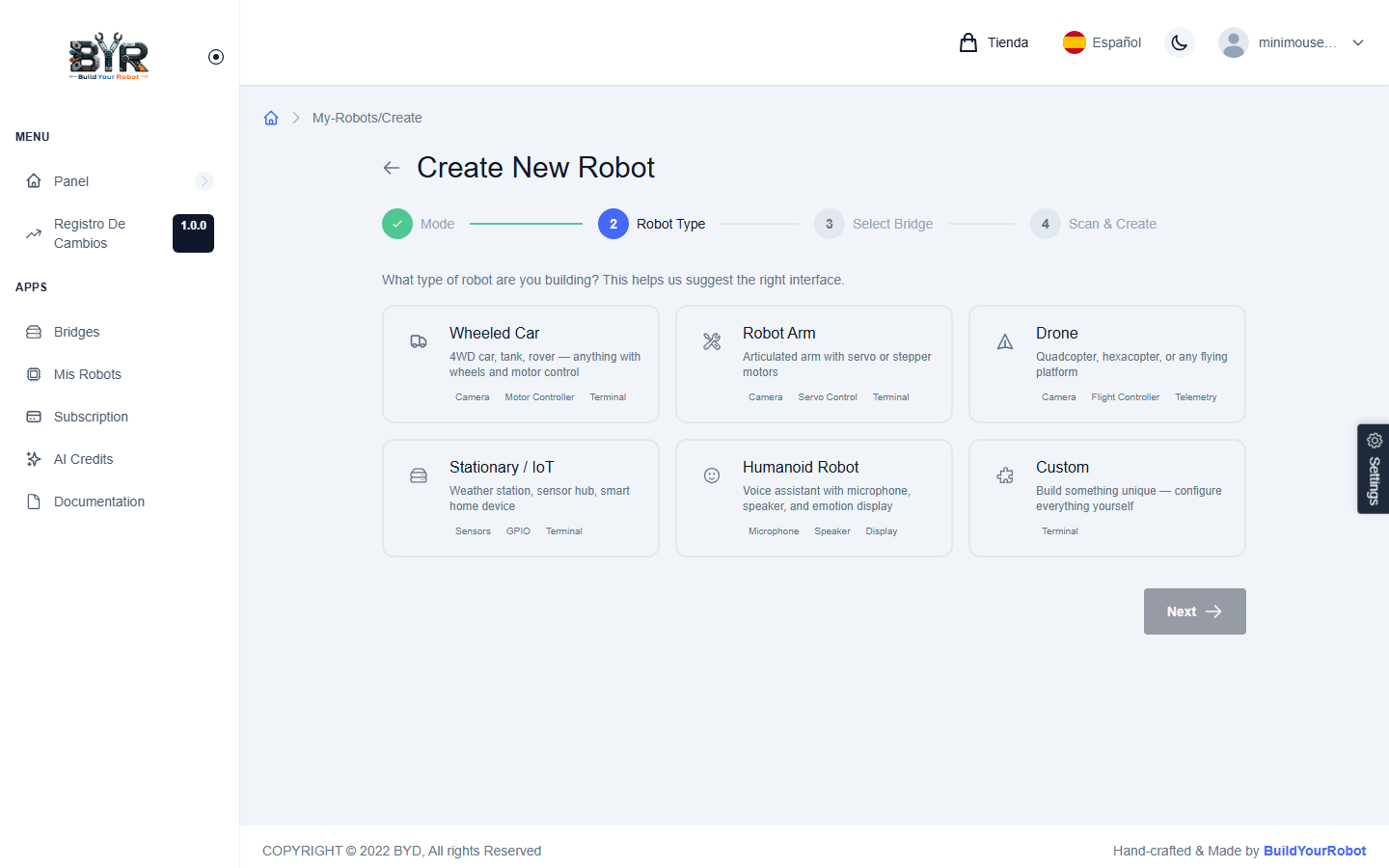
Task: Go back with the left arrow icon
Action: 392,168
